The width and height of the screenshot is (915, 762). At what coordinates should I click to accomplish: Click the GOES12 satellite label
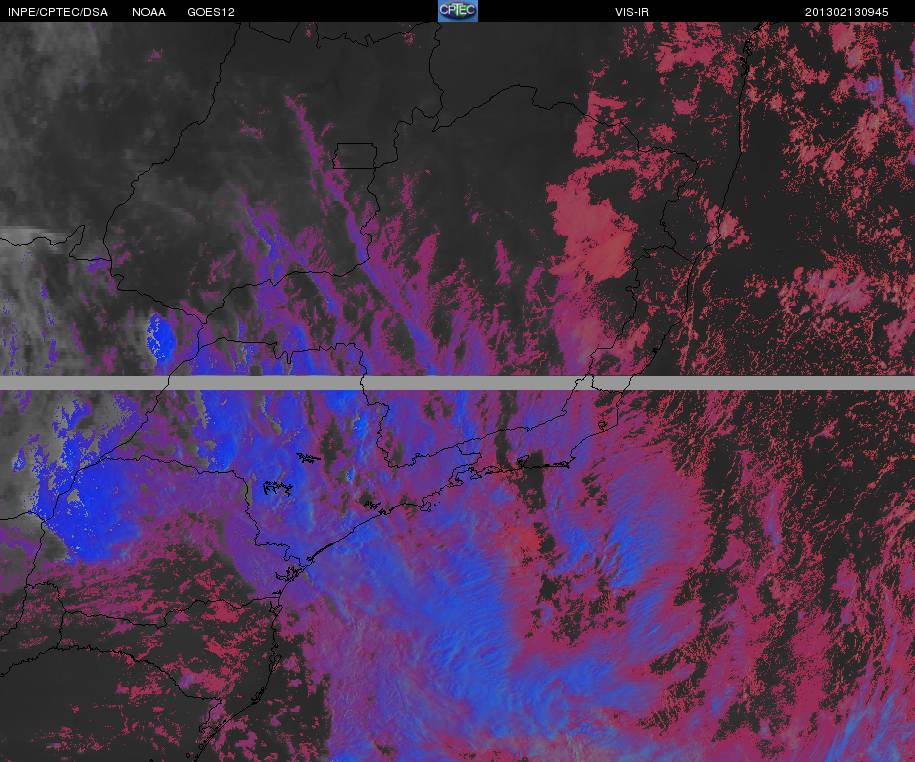coord(211,12)
